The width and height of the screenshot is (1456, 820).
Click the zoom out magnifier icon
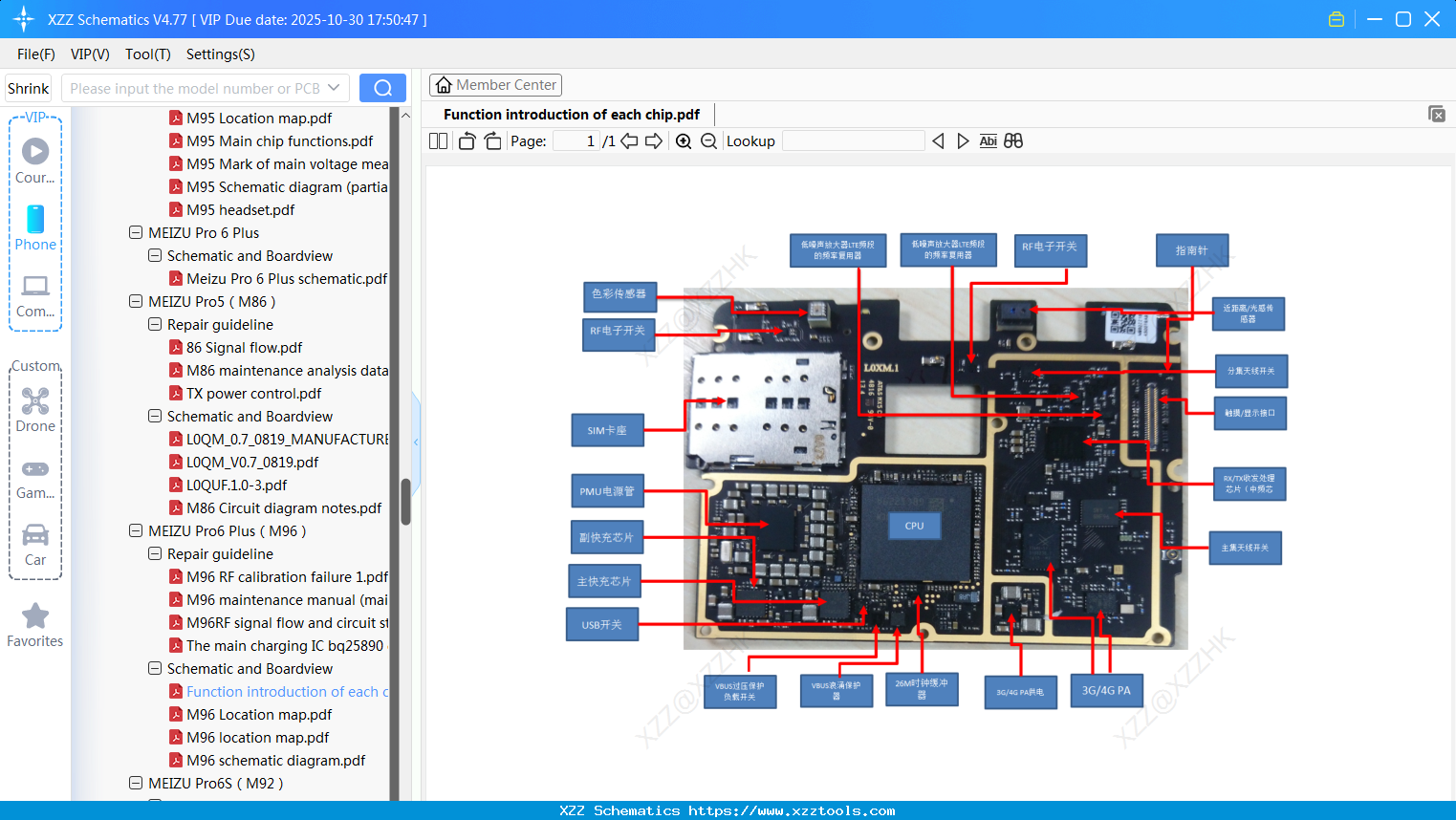point(708,141)
